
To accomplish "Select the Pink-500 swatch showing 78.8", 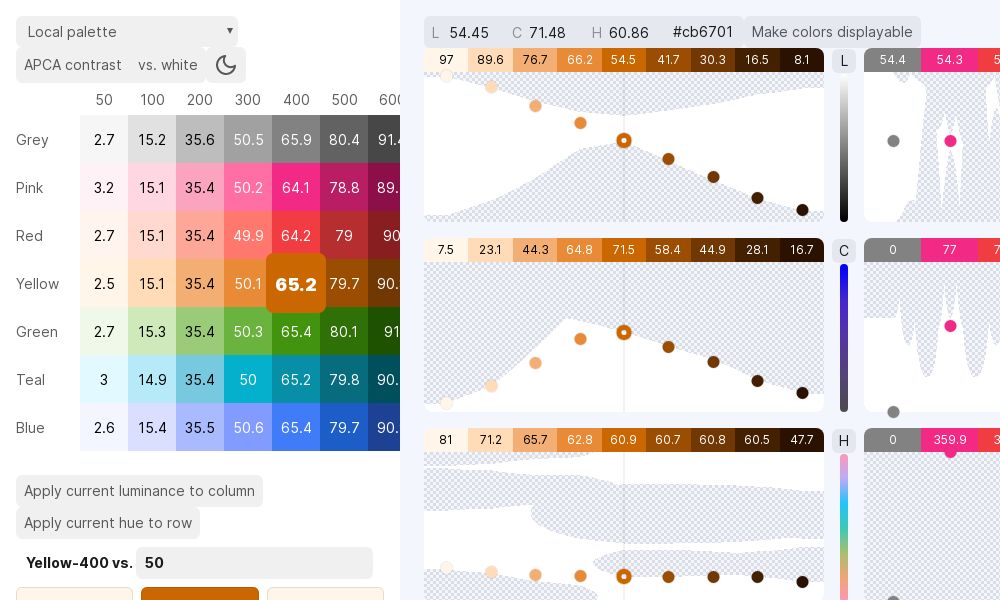I will [344, 188].
